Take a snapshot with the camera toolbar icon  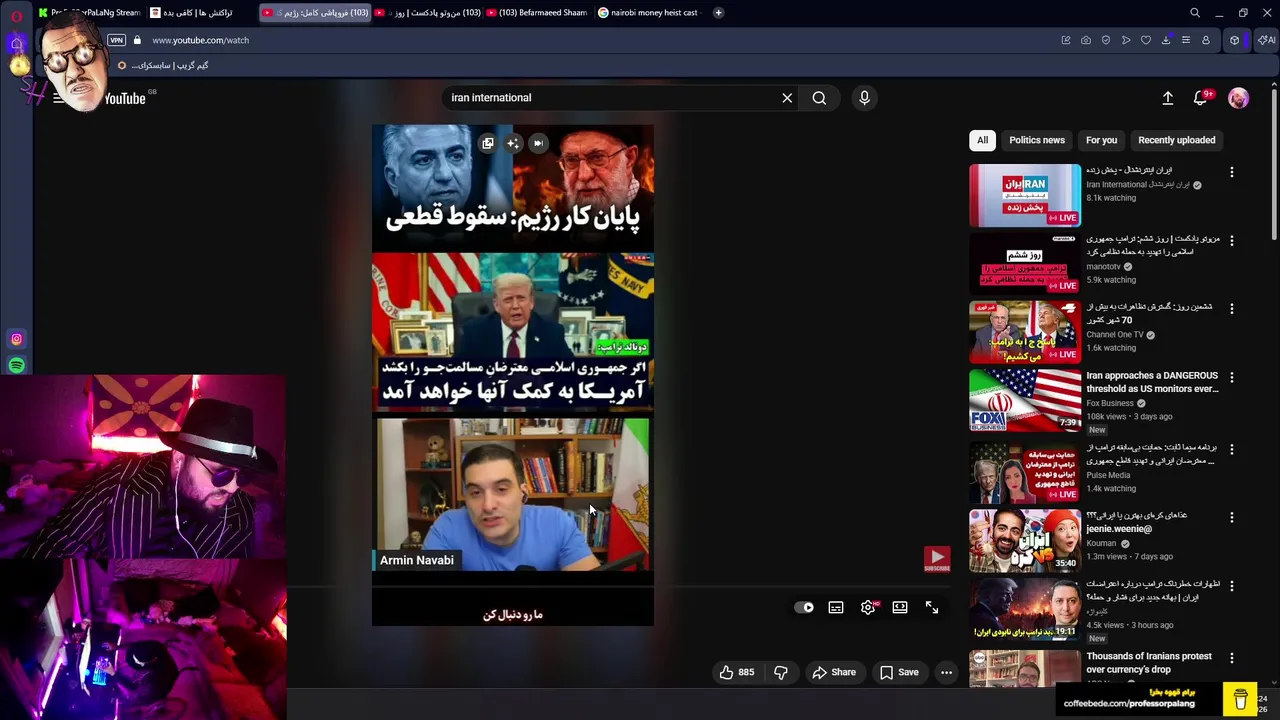pyautogui.click(x=1086, y=40)
